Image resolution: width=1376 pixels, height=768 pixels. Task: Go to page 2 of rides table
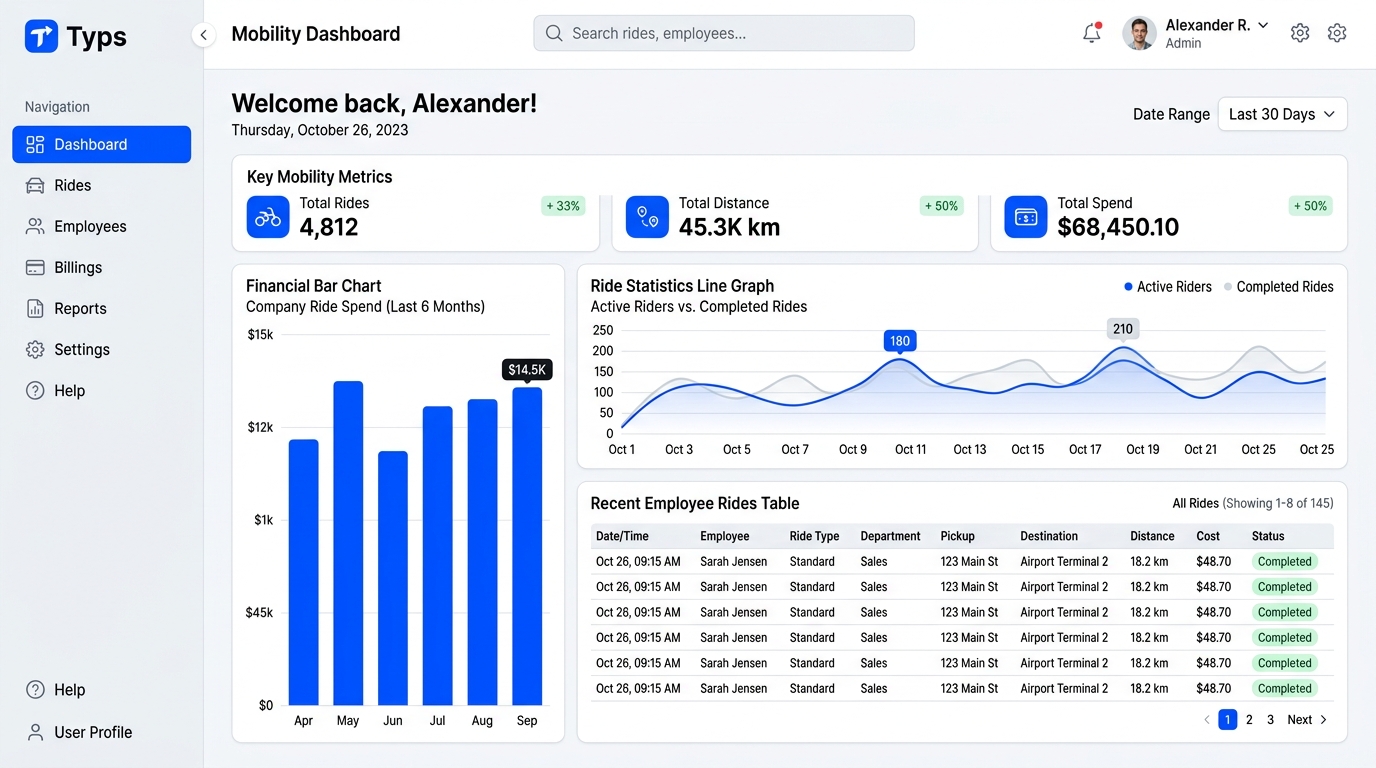1249,719
